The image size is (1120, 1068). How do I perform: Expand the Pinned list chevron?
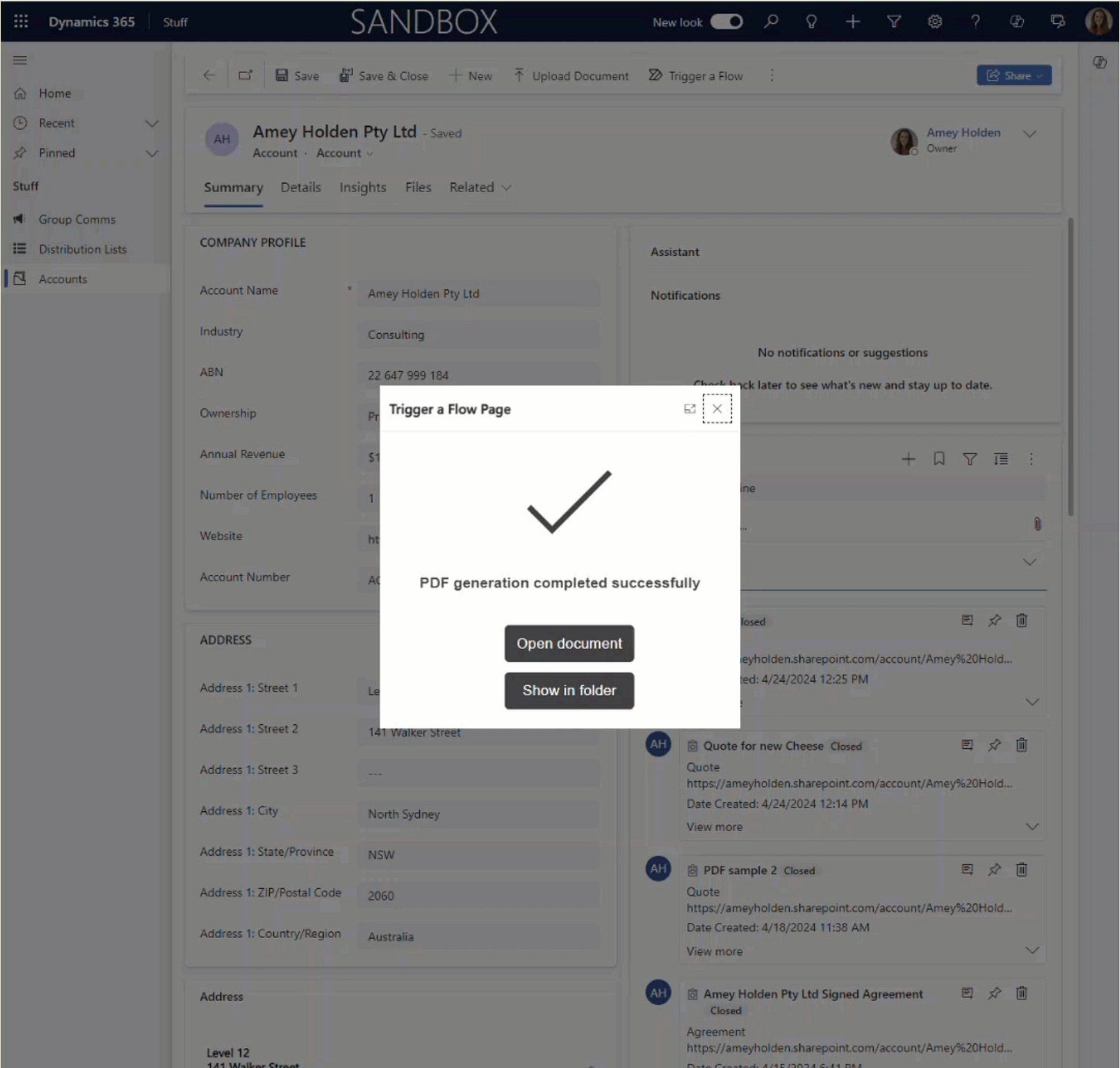point(152,153)
